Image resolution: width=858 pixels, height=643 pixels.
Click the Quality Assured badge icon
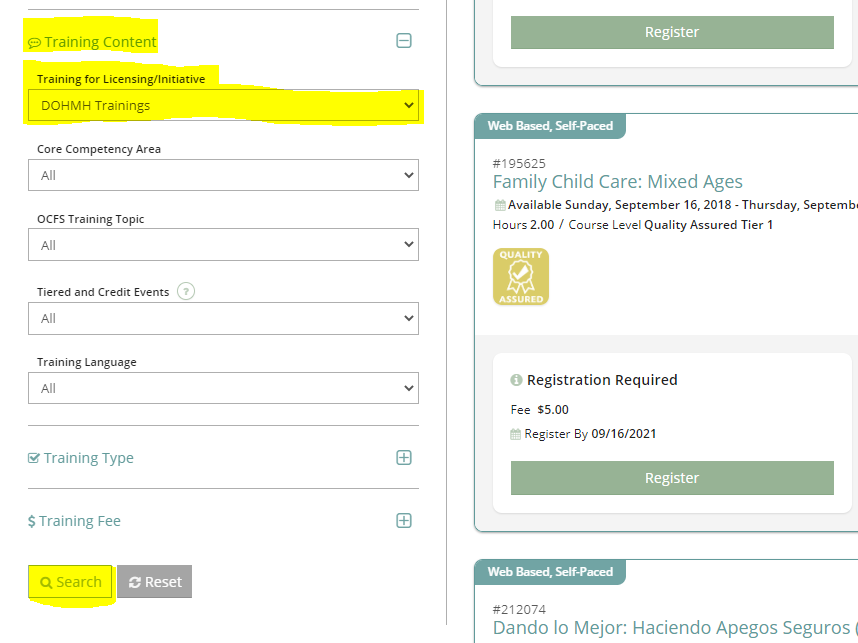(x=520, y=277)
